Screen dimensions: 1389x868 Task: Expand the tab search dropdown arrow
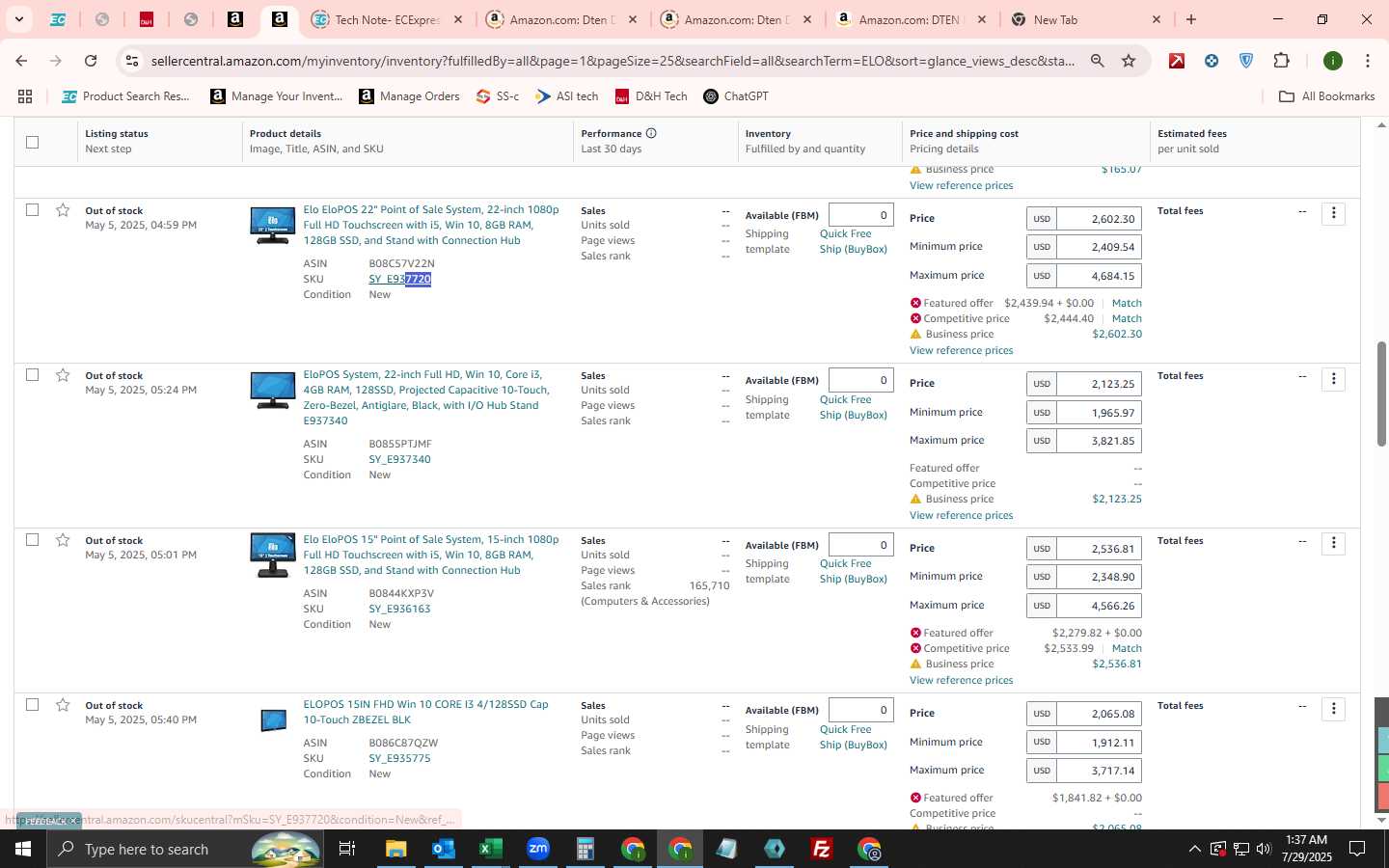pos(18,19)
